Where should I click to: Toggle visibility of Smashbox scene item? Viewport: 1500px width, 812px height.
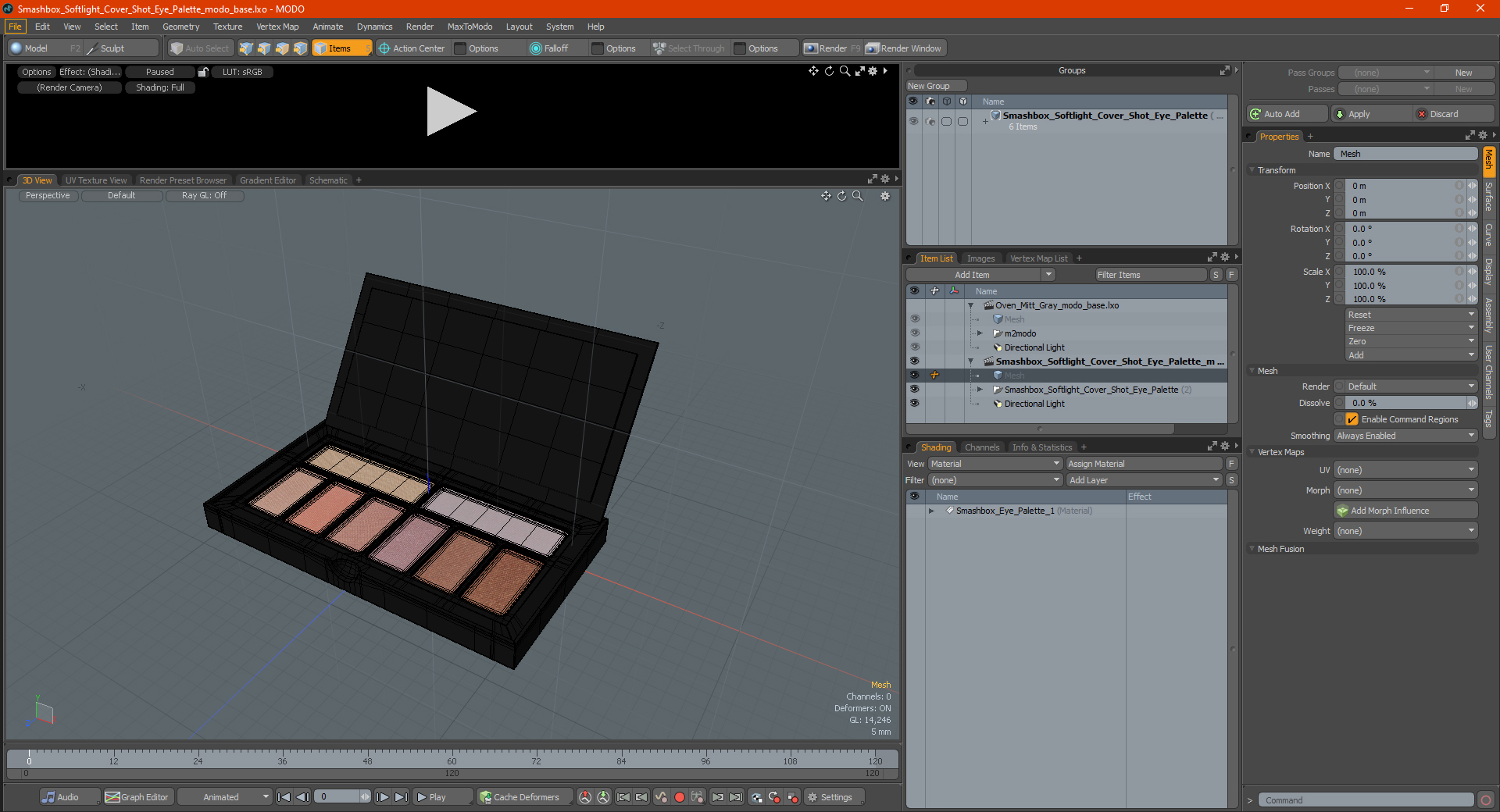pyautogui.click(x=915, y=361)
